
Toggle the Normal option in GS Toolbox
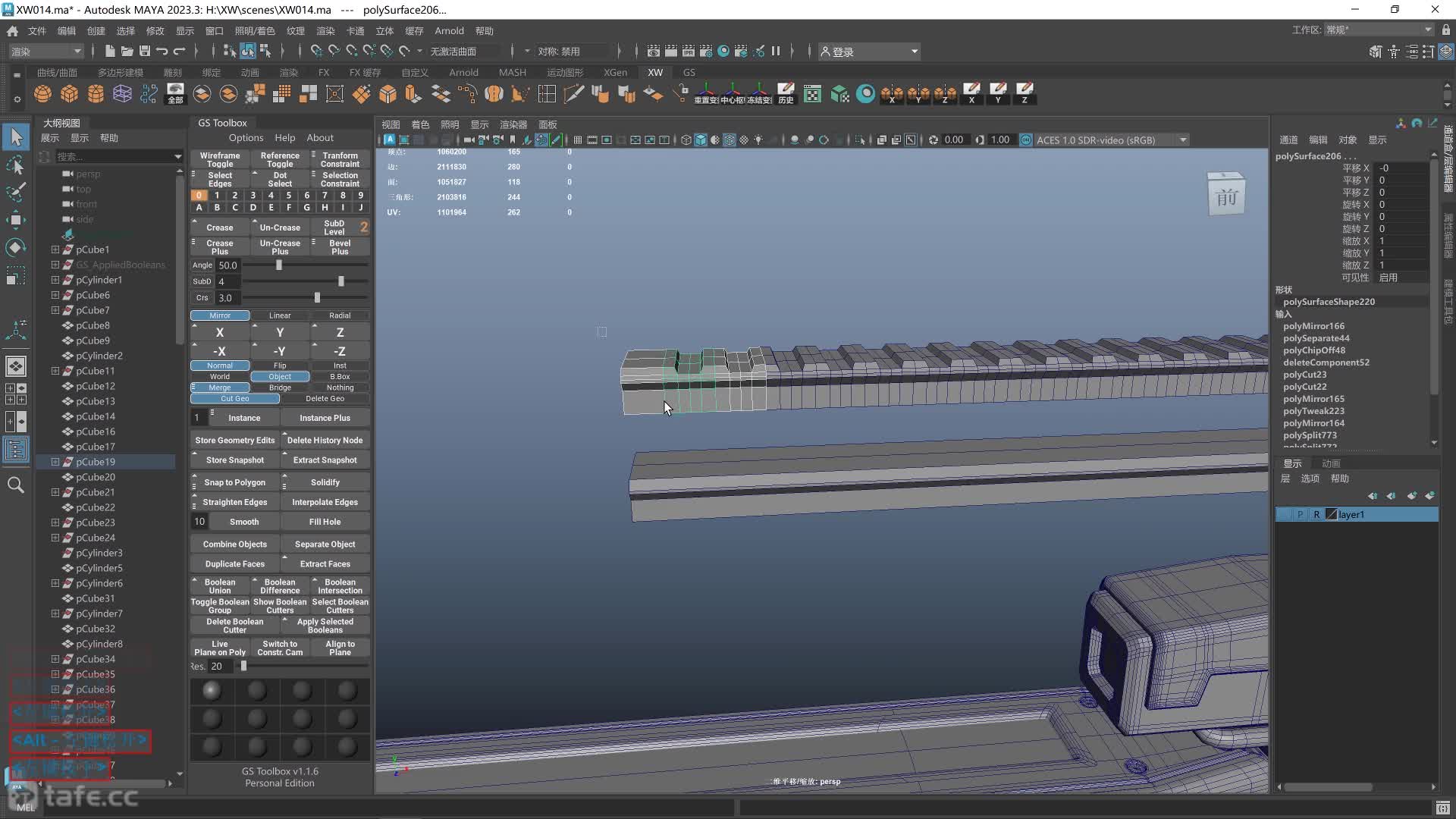click(220, 366)
